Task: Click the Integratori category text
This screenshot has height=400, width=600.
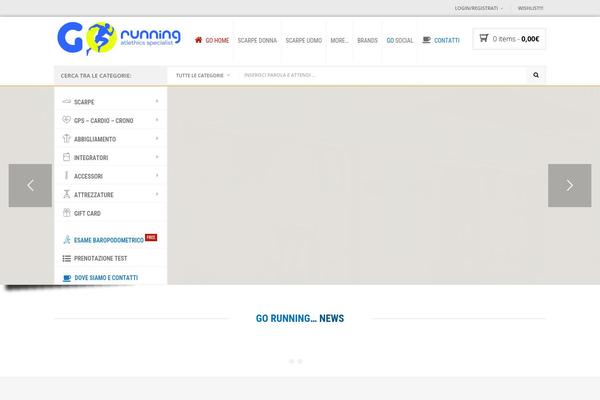Action: click(91, 157)
